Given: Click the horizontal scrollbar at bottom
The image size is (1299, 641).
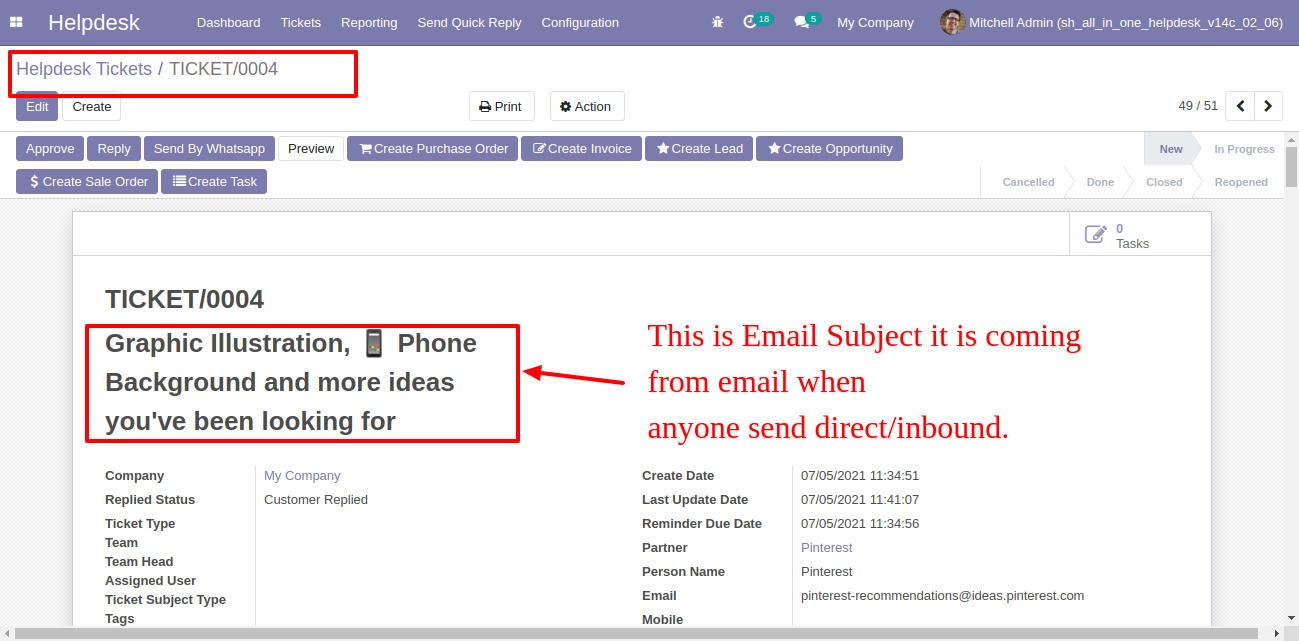Looking at the screenshot, I should tap(641, 633).
